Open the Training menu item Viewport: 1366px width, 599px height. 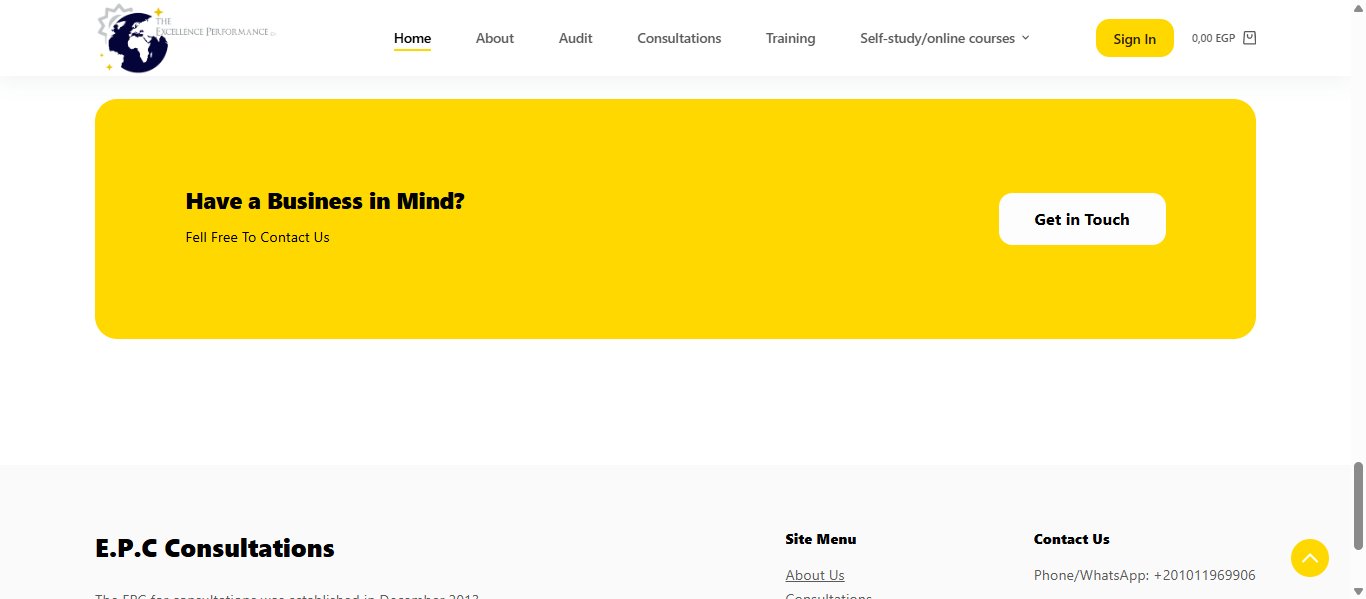pos(790,38)
